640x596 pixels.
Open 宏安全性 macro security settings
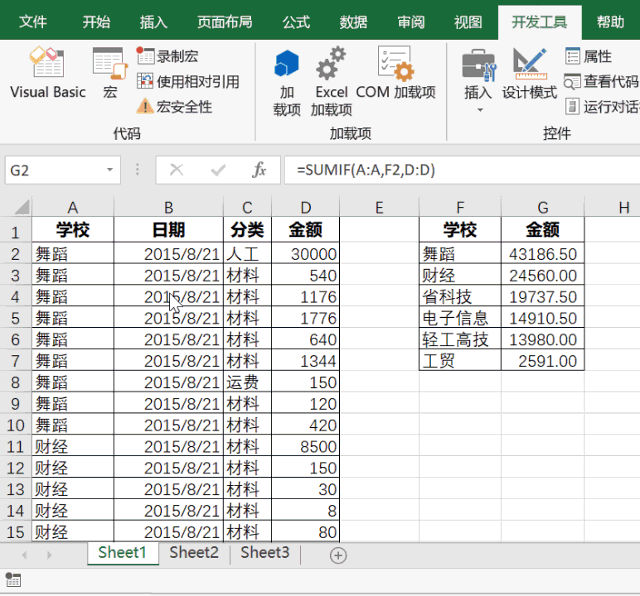[174, 107]
